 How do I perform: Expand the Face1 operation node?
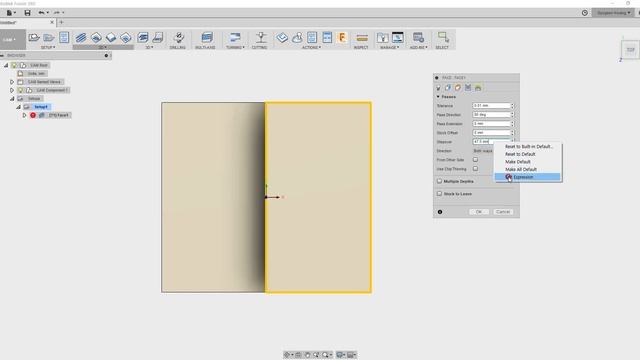(24, 115)
